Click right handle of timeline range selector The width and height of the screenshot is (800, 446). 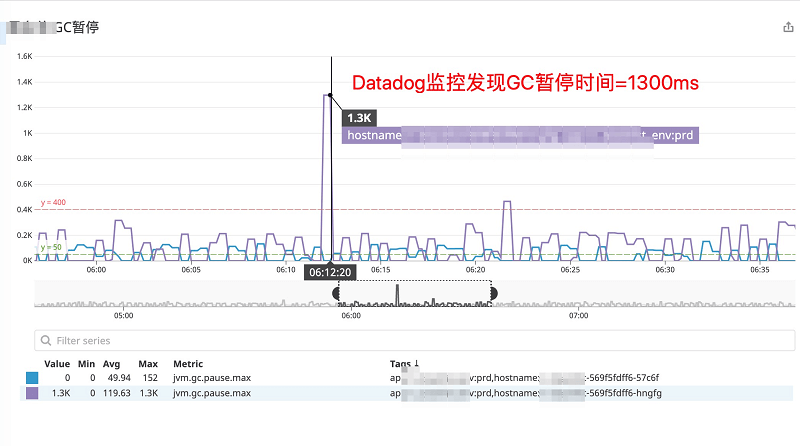pyautogui.click(x=492, y=293)
